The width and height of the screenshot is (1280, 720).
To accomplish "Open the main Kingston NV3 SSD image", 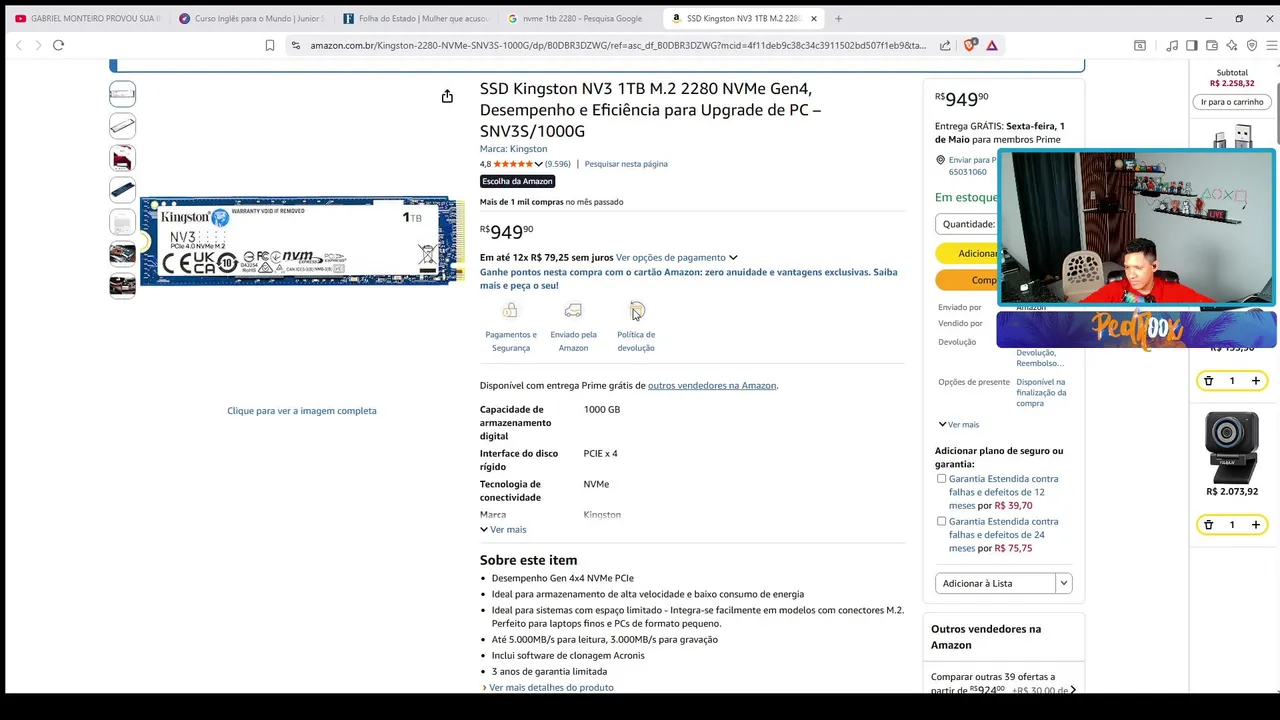I will (x=302, y=241).
